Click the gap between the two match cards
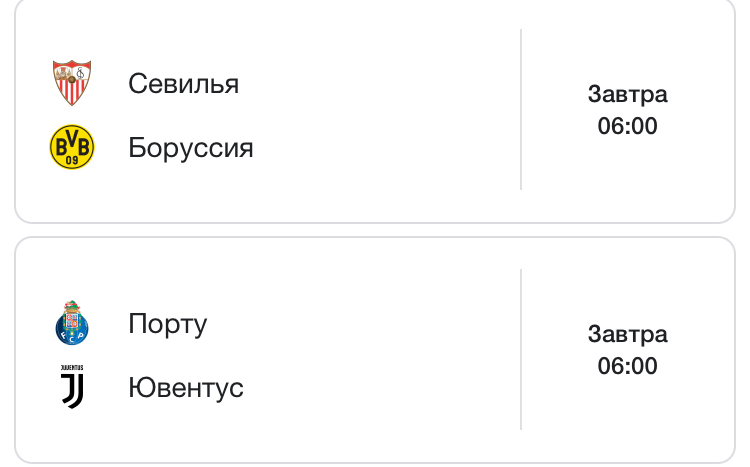 pyautogui.click(x=375, y=230)
